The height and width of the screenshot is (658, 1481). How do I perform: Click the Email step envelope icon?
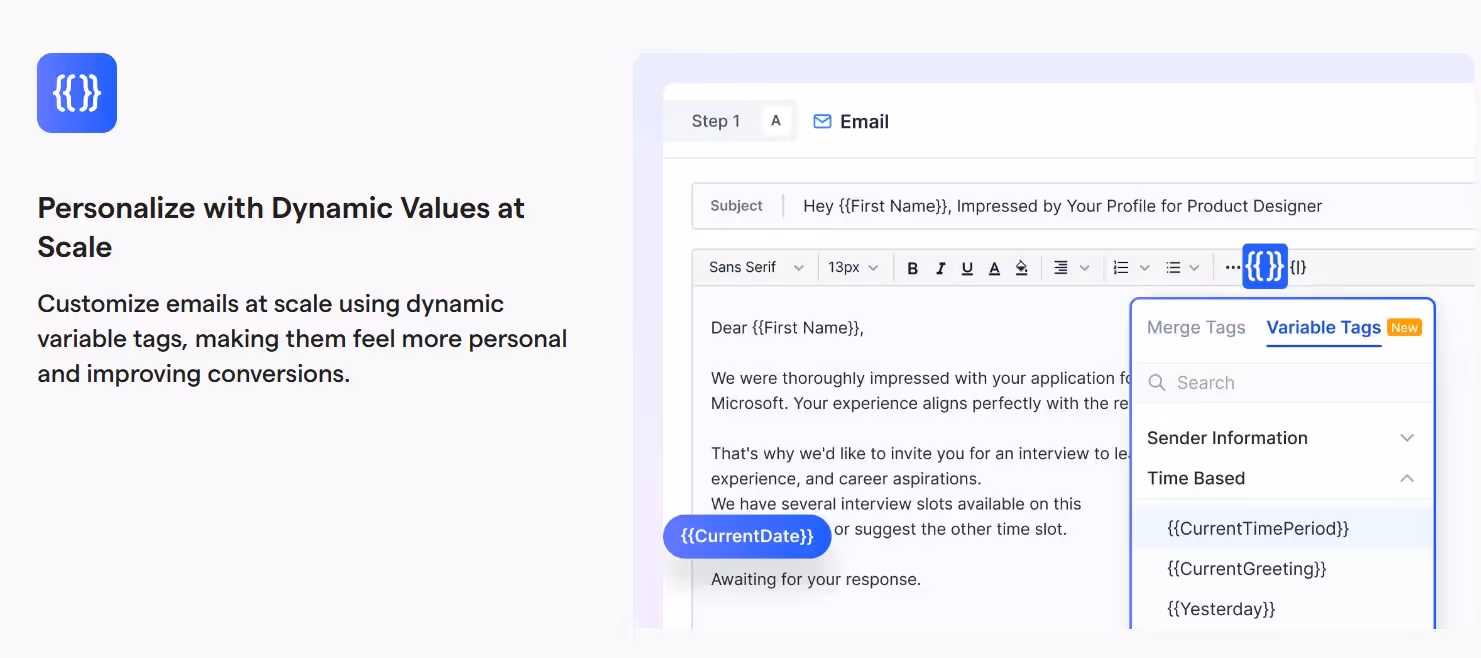(x=821, y=121)
